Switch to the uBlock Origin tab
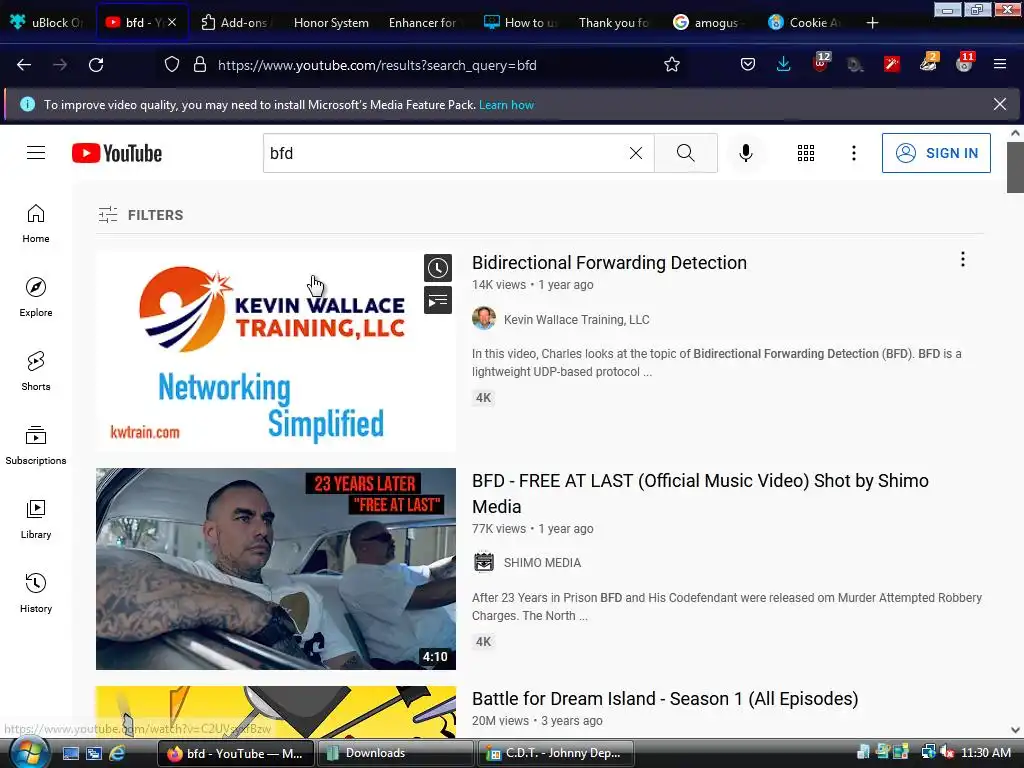 point(47,22)
